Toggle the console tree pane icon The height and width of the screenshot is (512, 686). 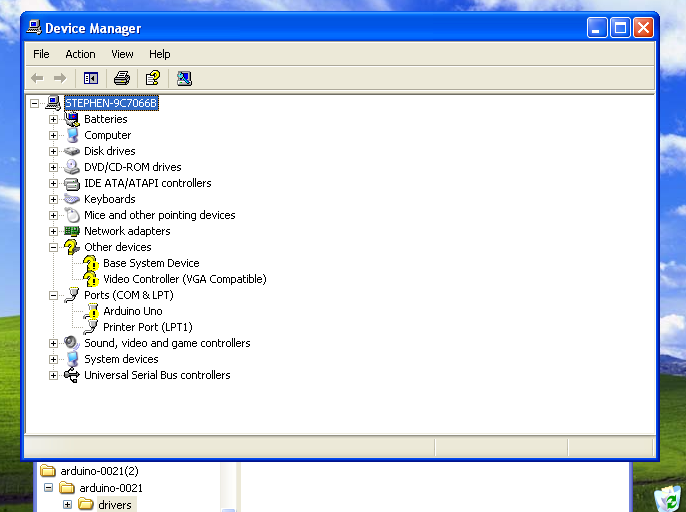coord(91,78)
